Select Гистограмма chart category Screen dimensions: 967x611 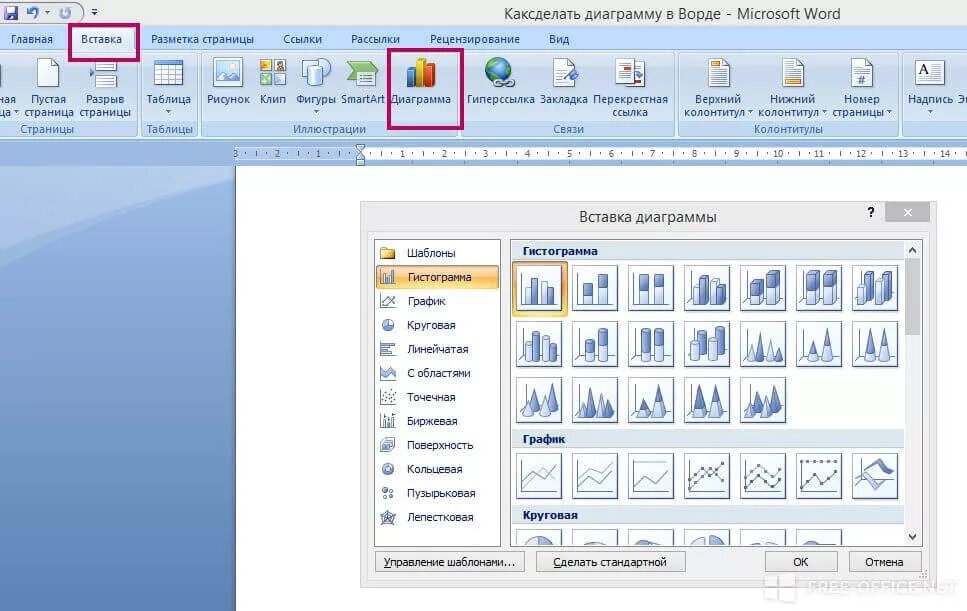pos(437,277)
